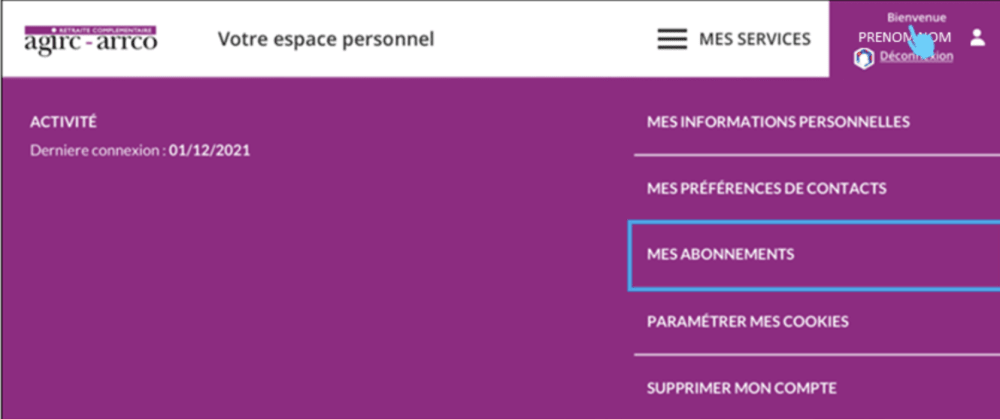
Task: Click the user profile silhouette icon
Action: tap(977, 37)
